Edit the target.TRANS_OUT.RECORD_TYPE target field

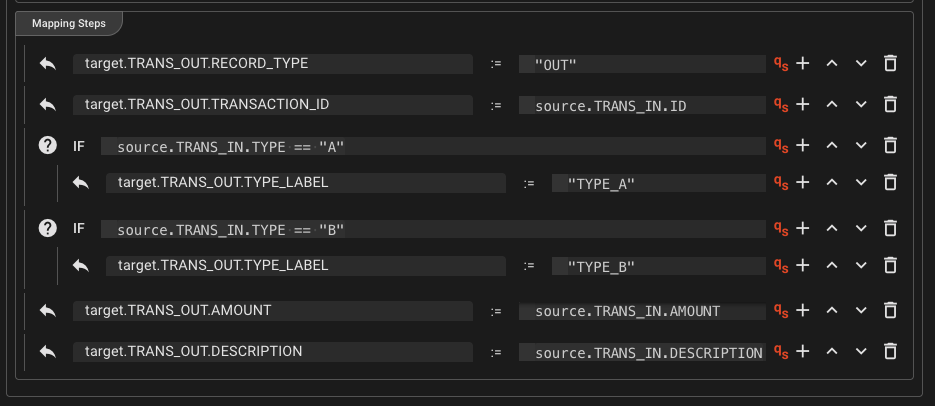tap(272, 64)
